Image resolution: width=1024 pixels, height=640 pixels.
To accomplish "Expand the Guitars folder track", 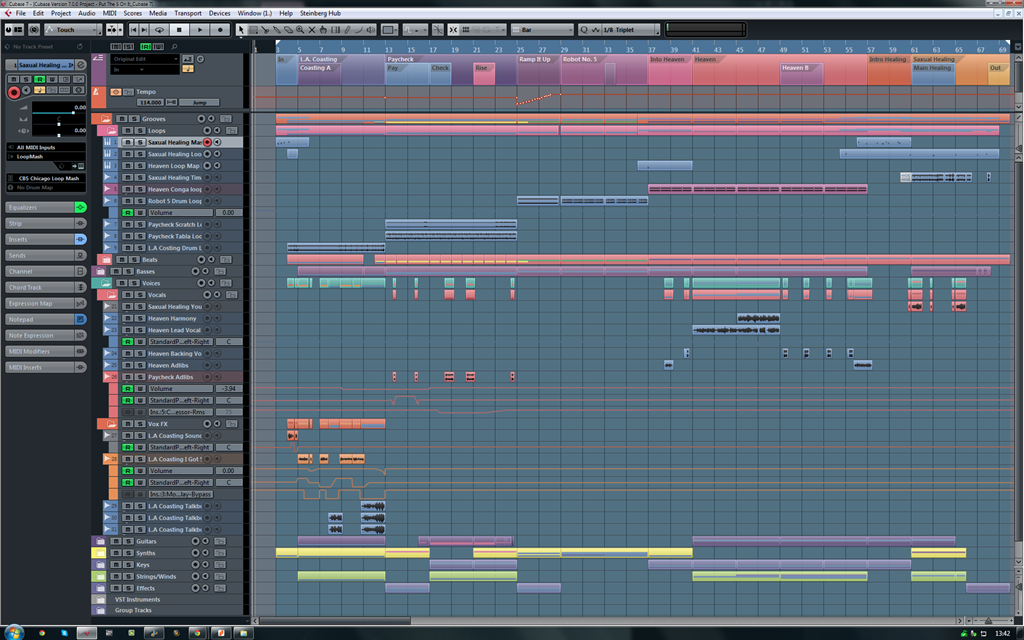I will point(100,541).
